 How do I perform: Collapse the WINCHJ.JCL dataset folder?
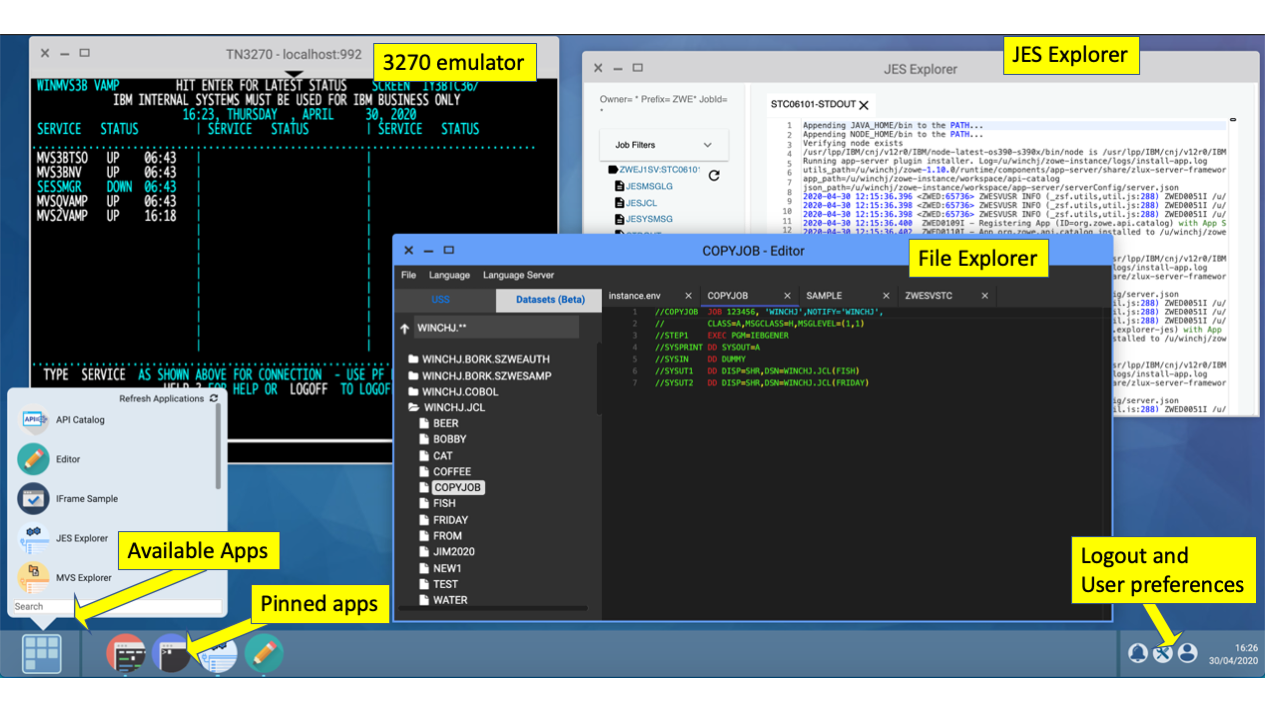(413, 408)
